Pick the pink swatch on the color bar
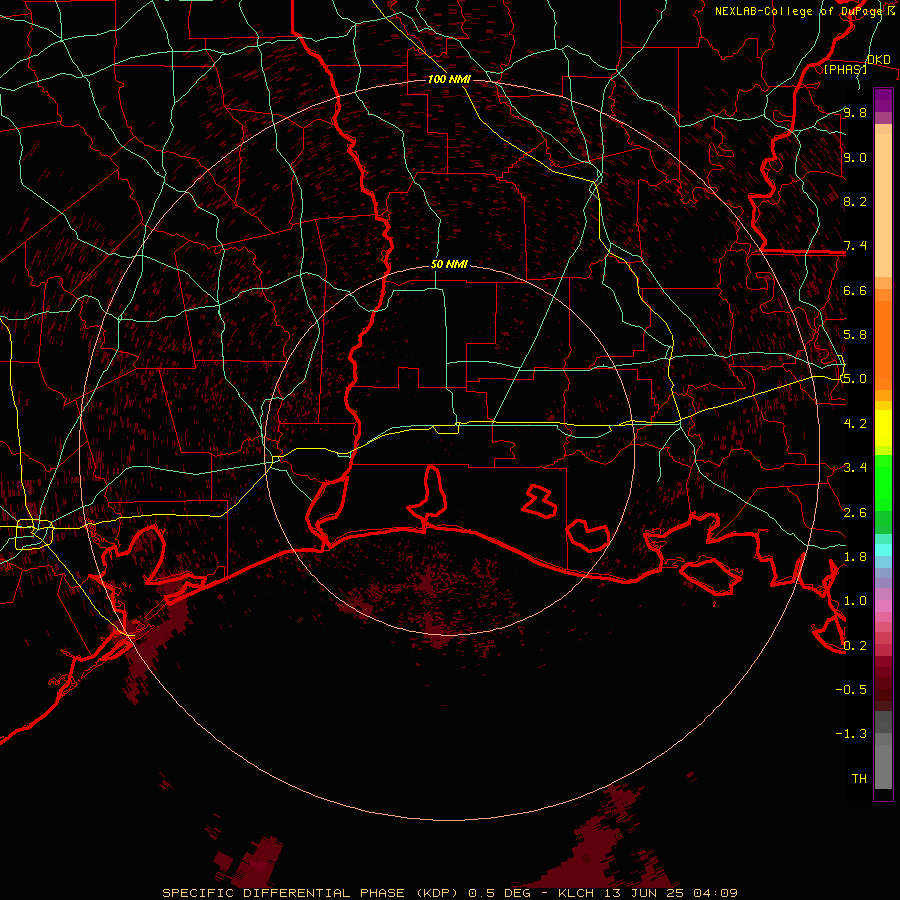Image resolution: width=900 pixels, height=900 pixels. tap(883, 606)
